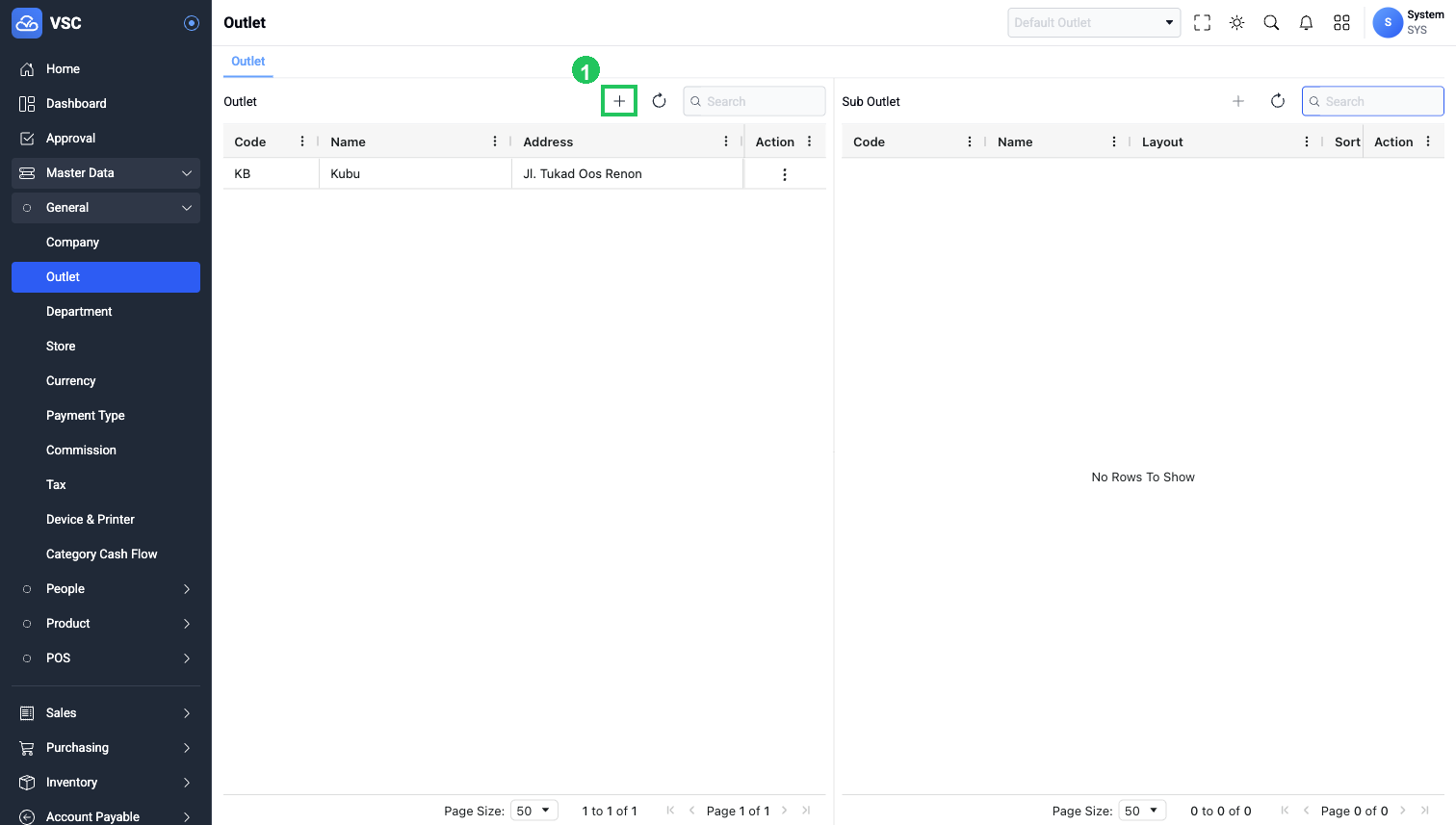This screenshot has width=1456, height=825.
Task: Go to next page of Sub Outlet table
Action: tap(1403, 811)
